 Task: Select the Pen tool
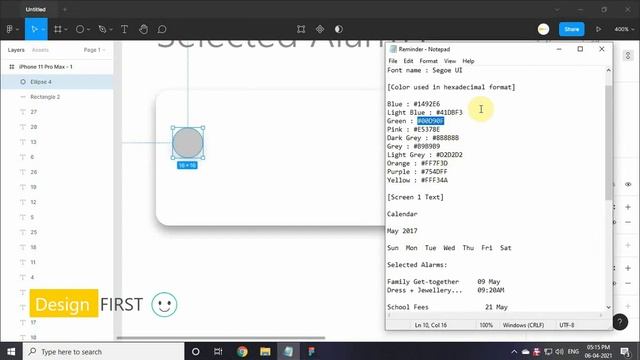pyautogui.click(x=102, y=29)
